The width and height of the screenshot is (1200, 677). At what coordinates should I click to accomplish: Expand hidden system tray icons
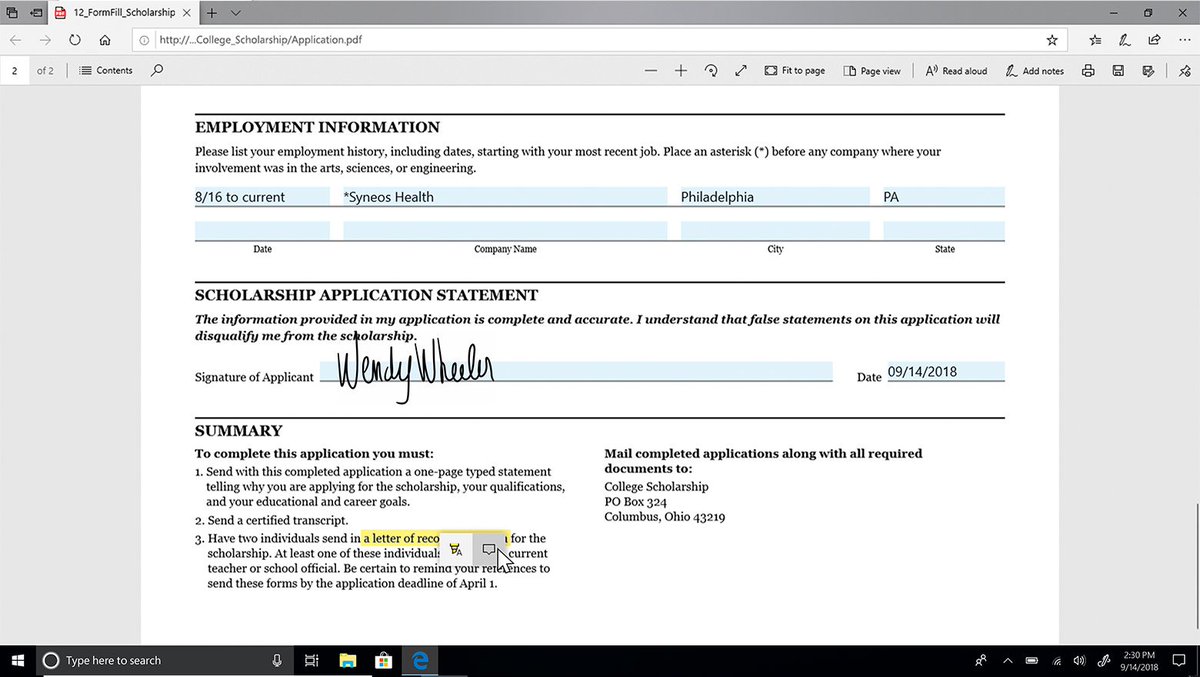(x=1008, y=660)
